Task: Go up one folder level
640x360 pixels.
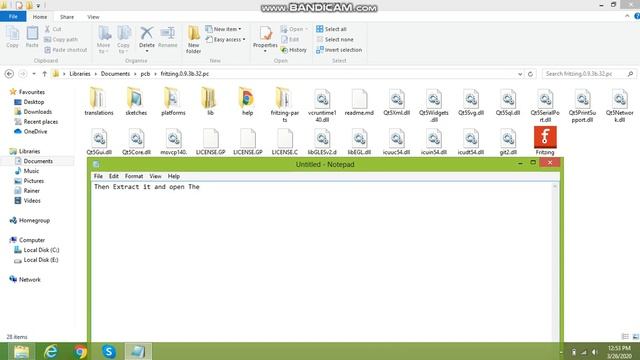Action: pyautogui.click(x=44, y=74)
